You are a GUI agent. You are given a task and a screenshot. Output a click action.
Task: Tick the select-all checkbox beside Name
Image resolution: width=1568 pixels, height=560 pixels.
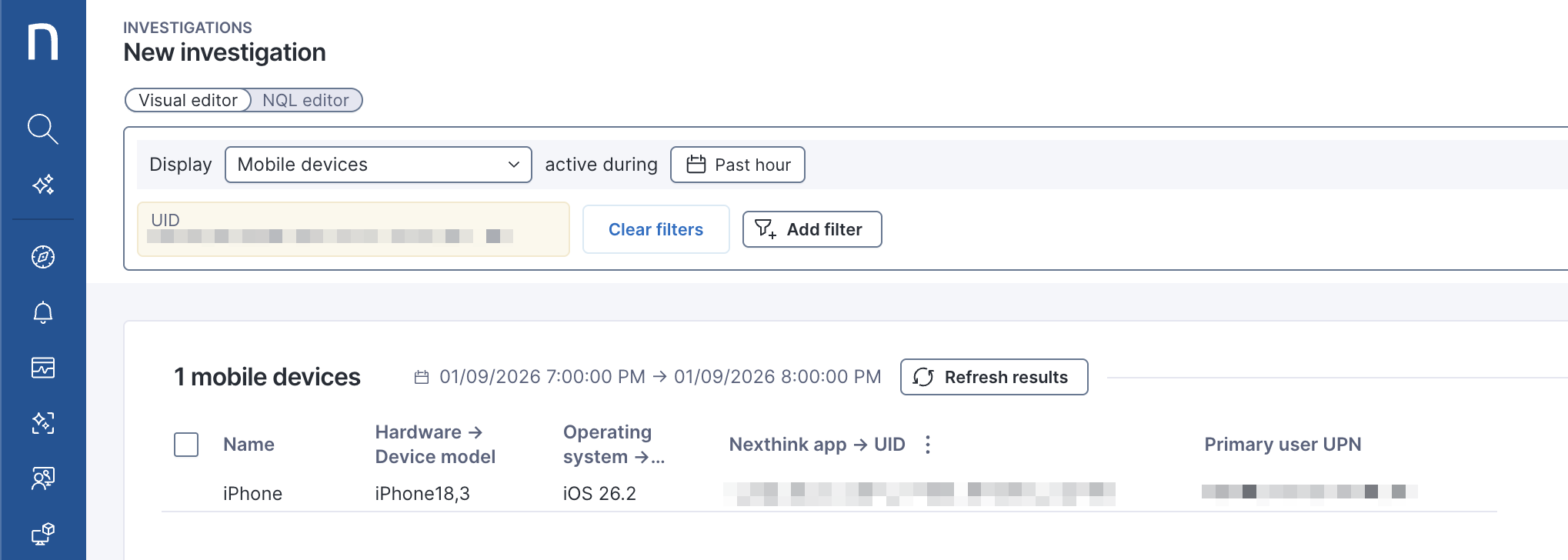pyautogui.click(x=186, y=445)
